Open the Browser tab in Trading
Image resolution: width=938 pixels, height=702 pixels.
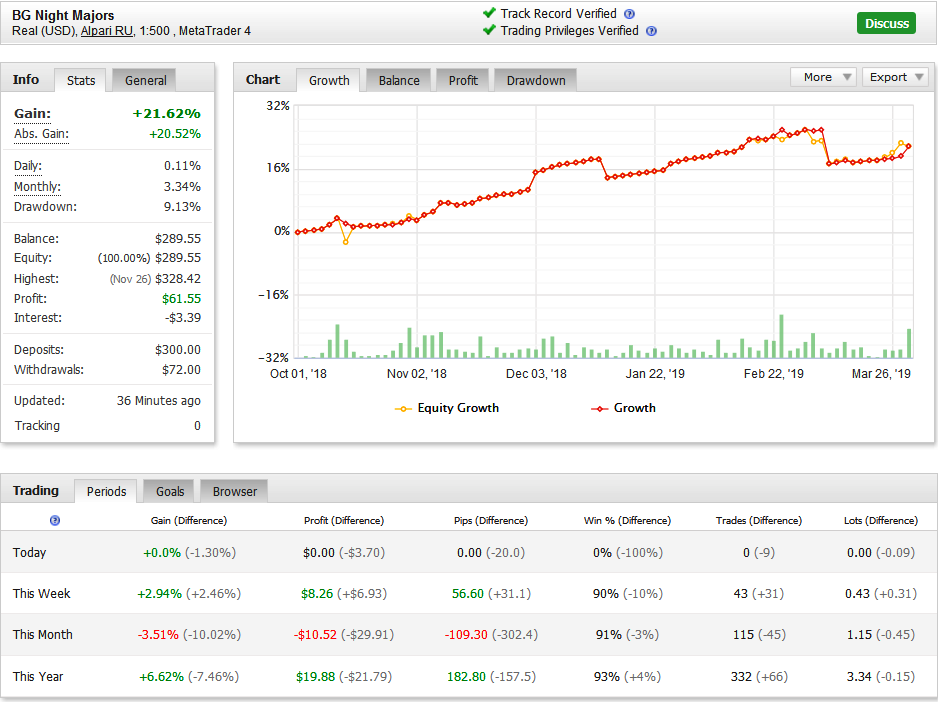pyautogui.click(x=234, y=491)
